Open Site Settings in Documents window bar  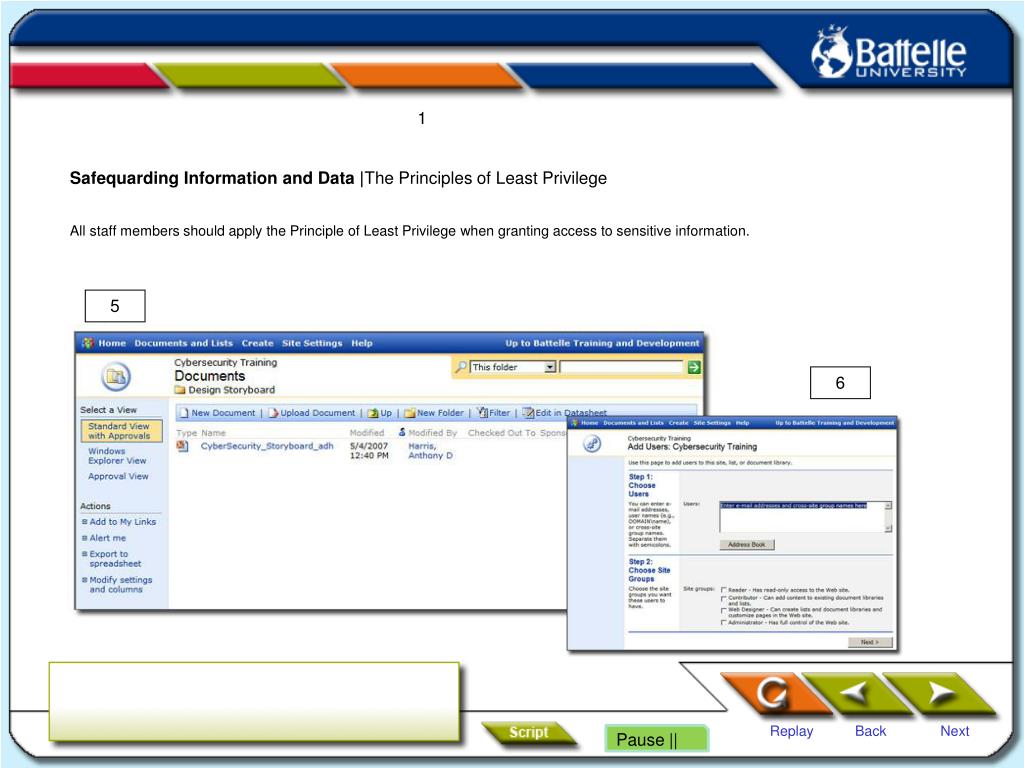312,343
